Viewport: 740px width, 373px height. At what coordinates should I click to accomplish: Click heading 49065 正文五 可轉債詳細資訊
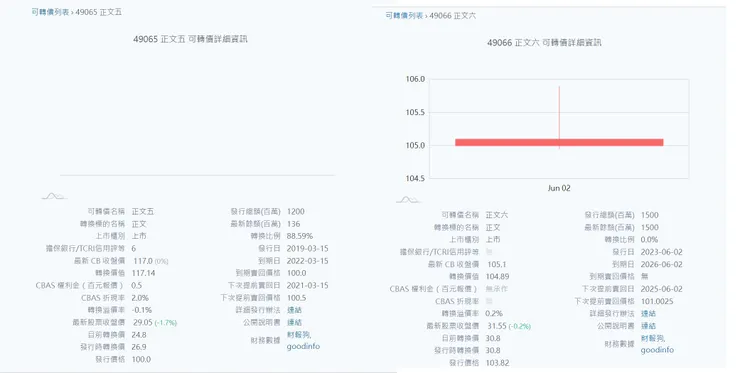(190, 39)
